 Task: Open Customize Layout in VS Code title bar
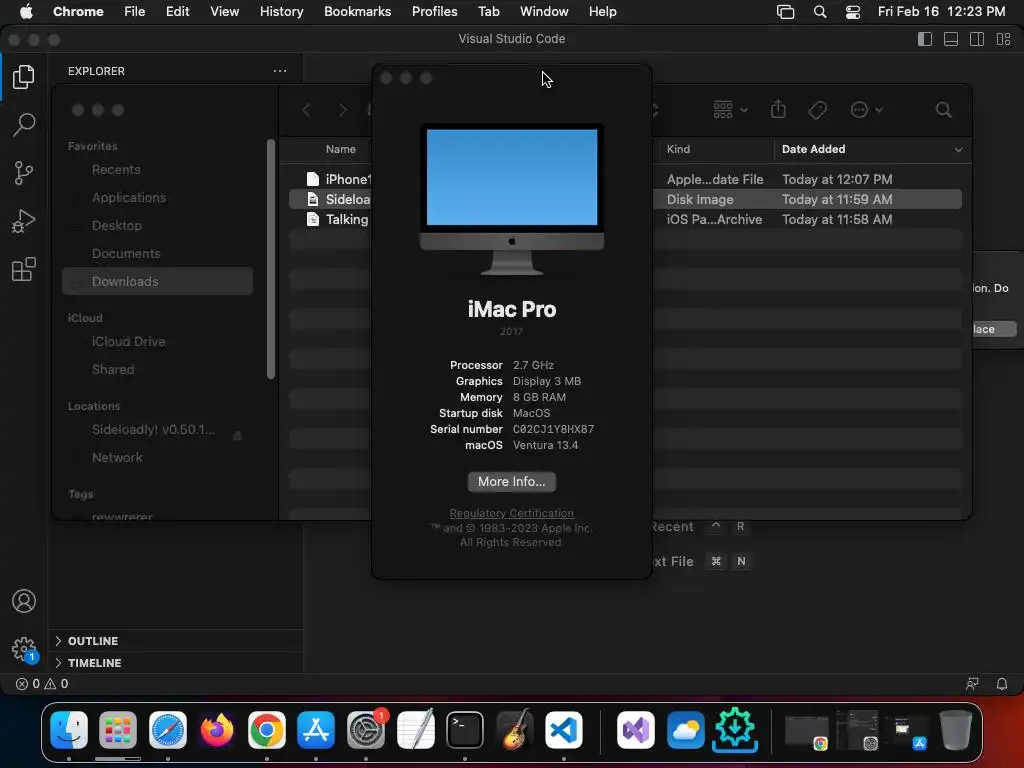[1004, 39]
